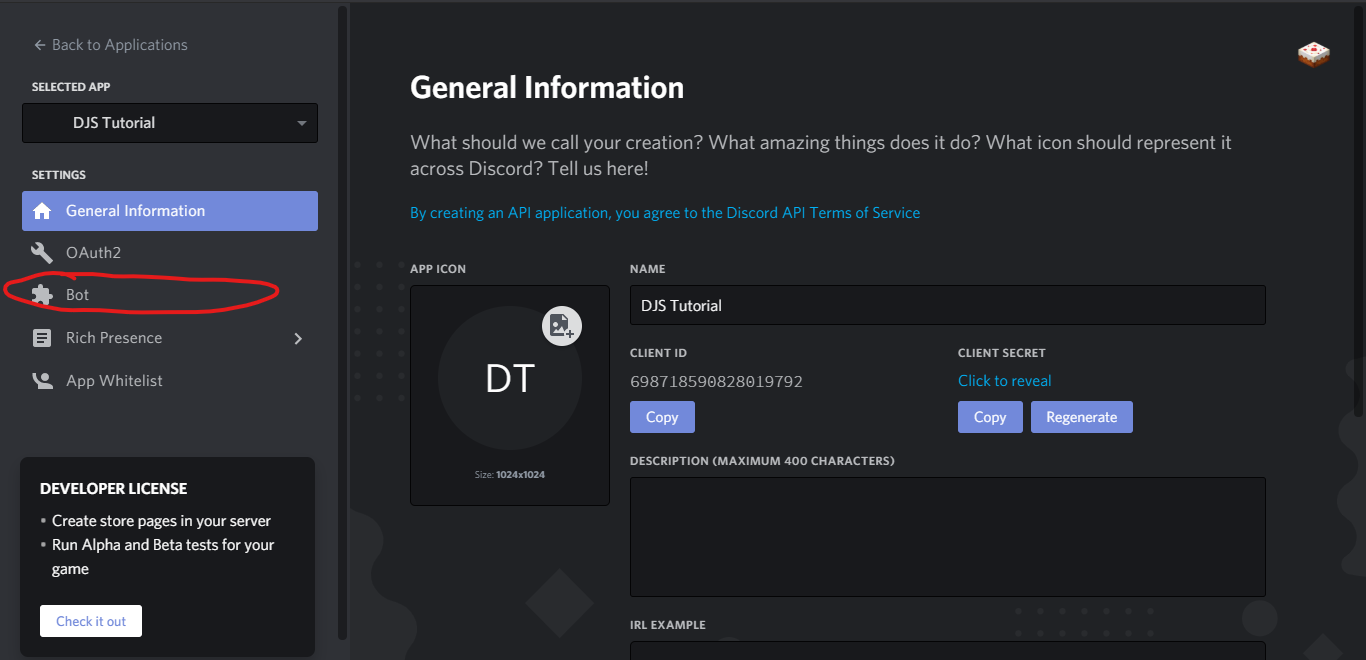Click the Bot puzzle piece icon
The image size is (1366, 660).
(42, 295)
